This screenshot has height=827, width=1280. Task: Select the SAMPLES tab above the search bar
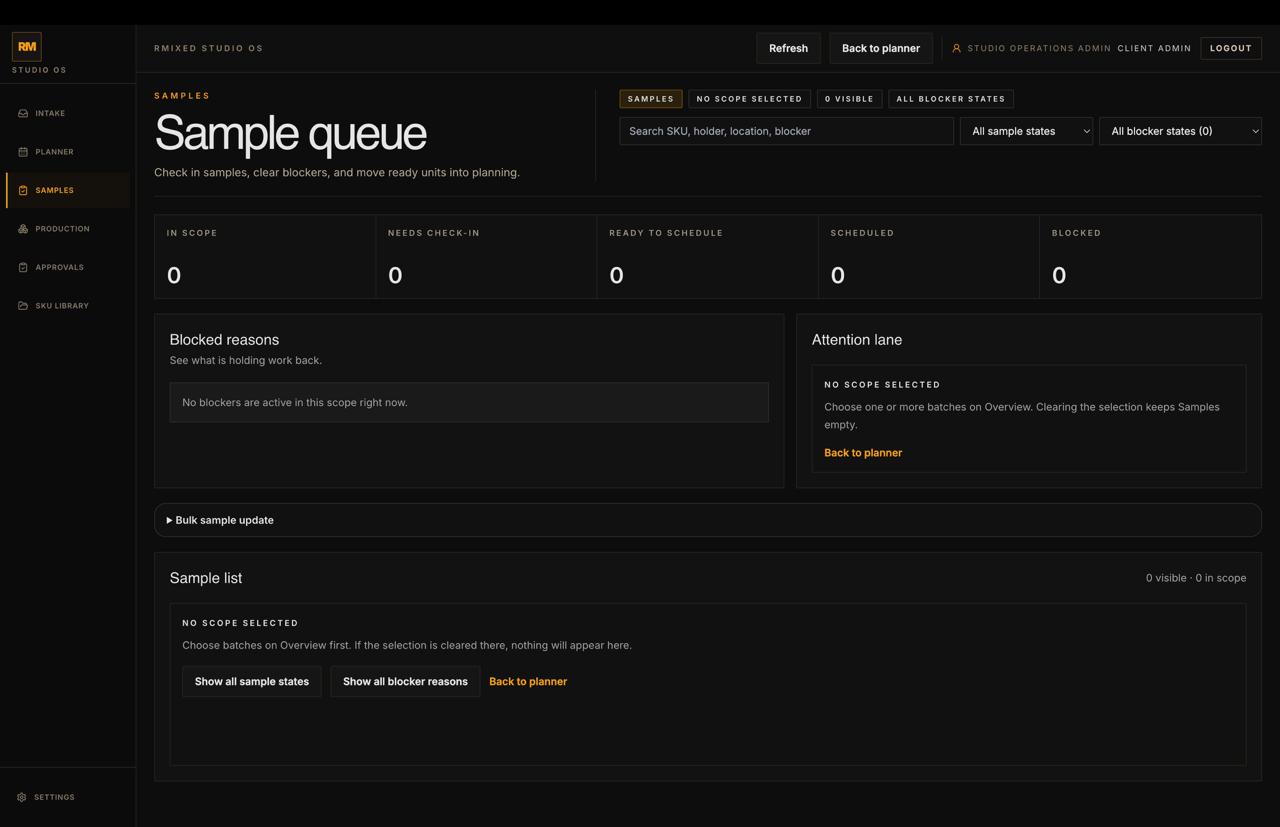[x=651, y=98]
